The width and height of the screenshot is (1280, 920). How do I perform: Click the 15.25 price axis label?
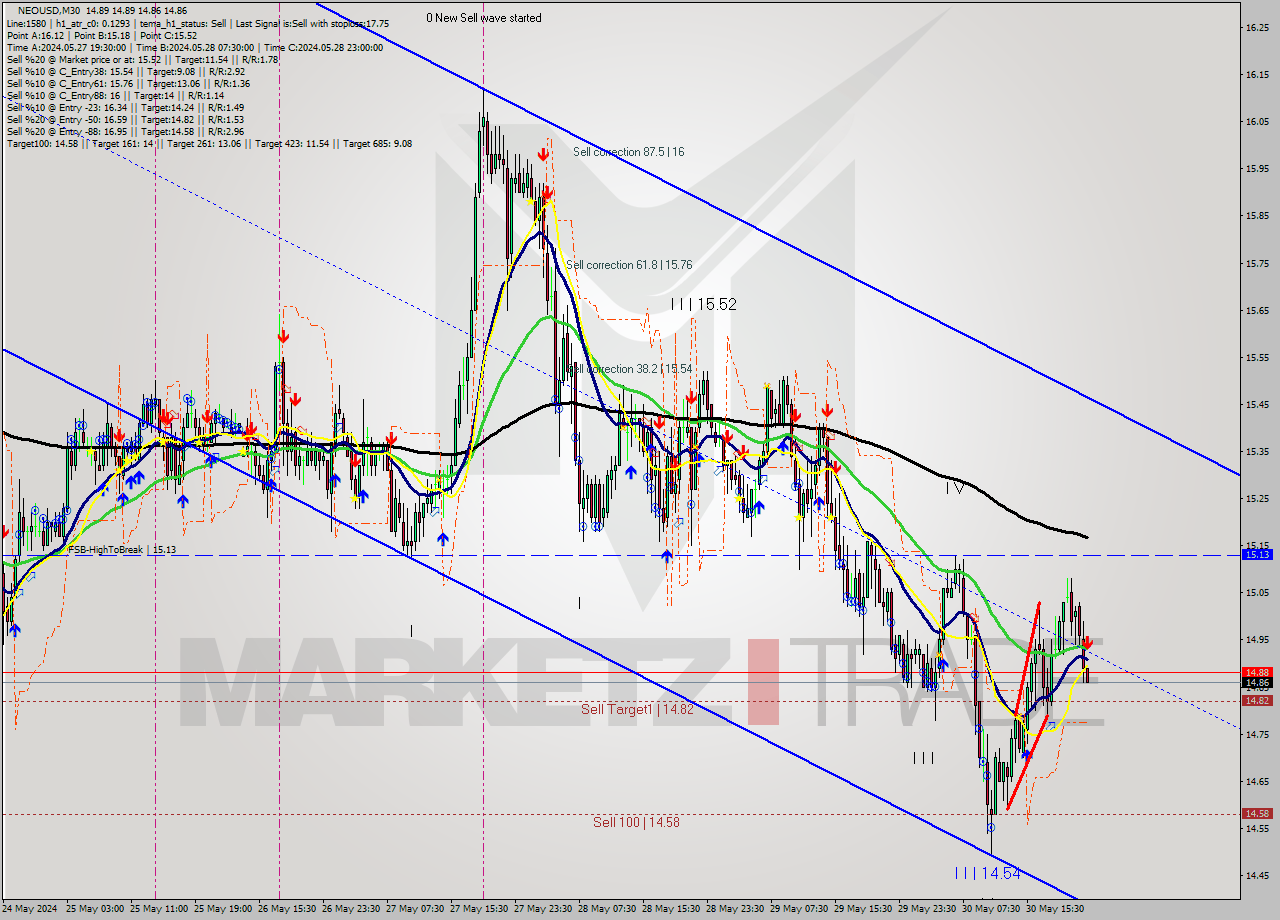[1256, 498]
